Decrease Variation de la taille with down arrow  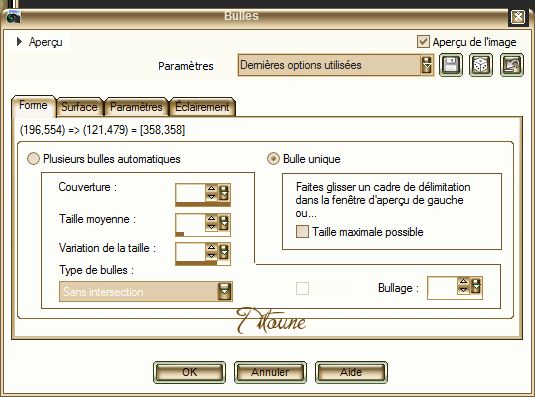click(212, 256)
